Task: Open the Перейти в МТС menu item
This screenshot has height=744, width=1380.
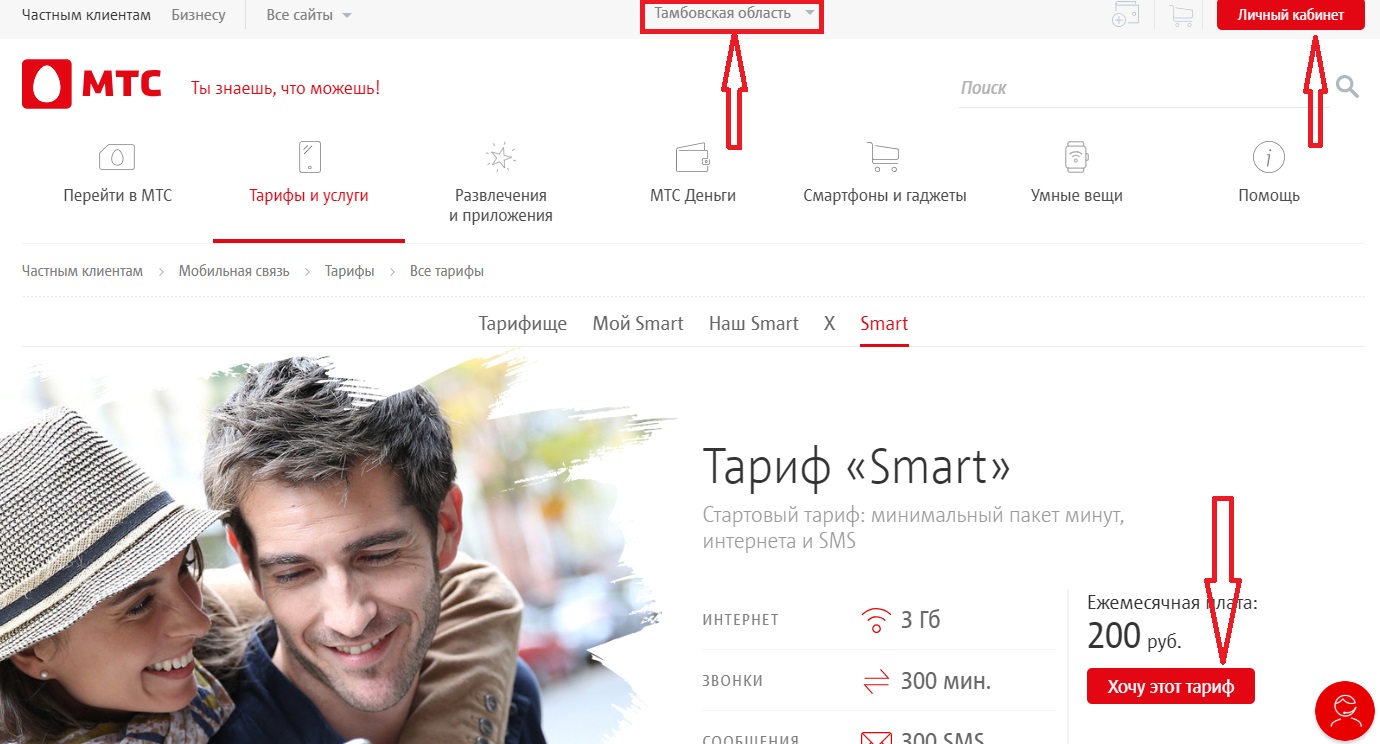Action: coord(117,196)
